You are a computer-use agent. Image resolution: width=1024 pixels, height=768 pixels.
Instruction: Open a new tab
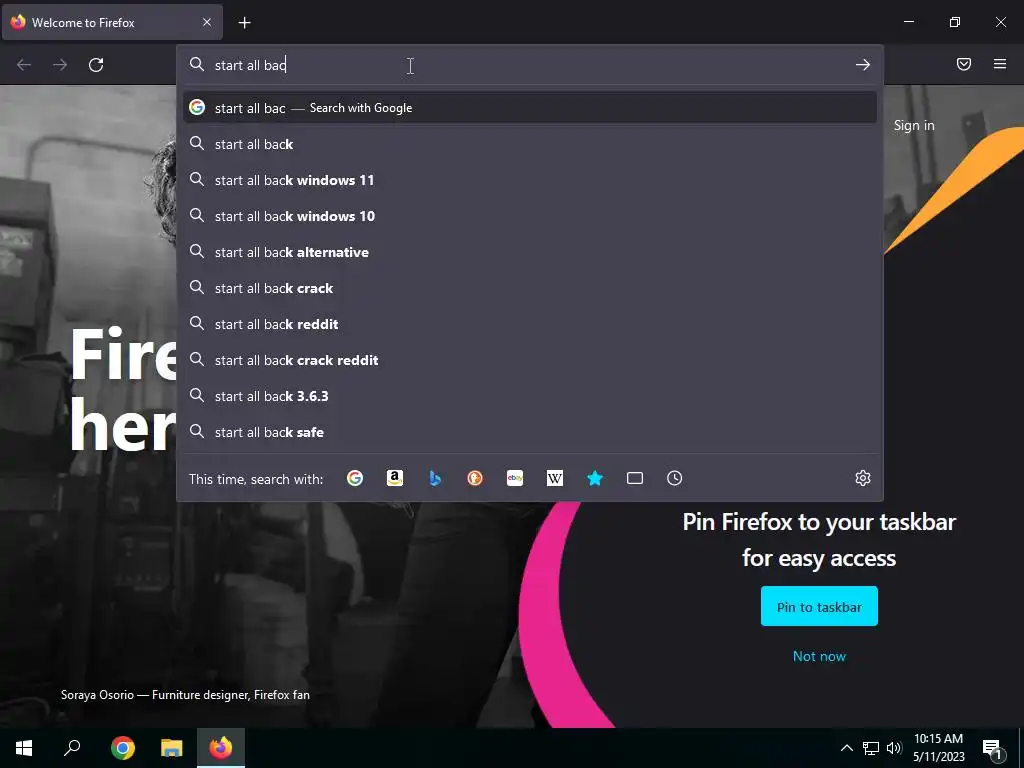click(x=244, y=23)
